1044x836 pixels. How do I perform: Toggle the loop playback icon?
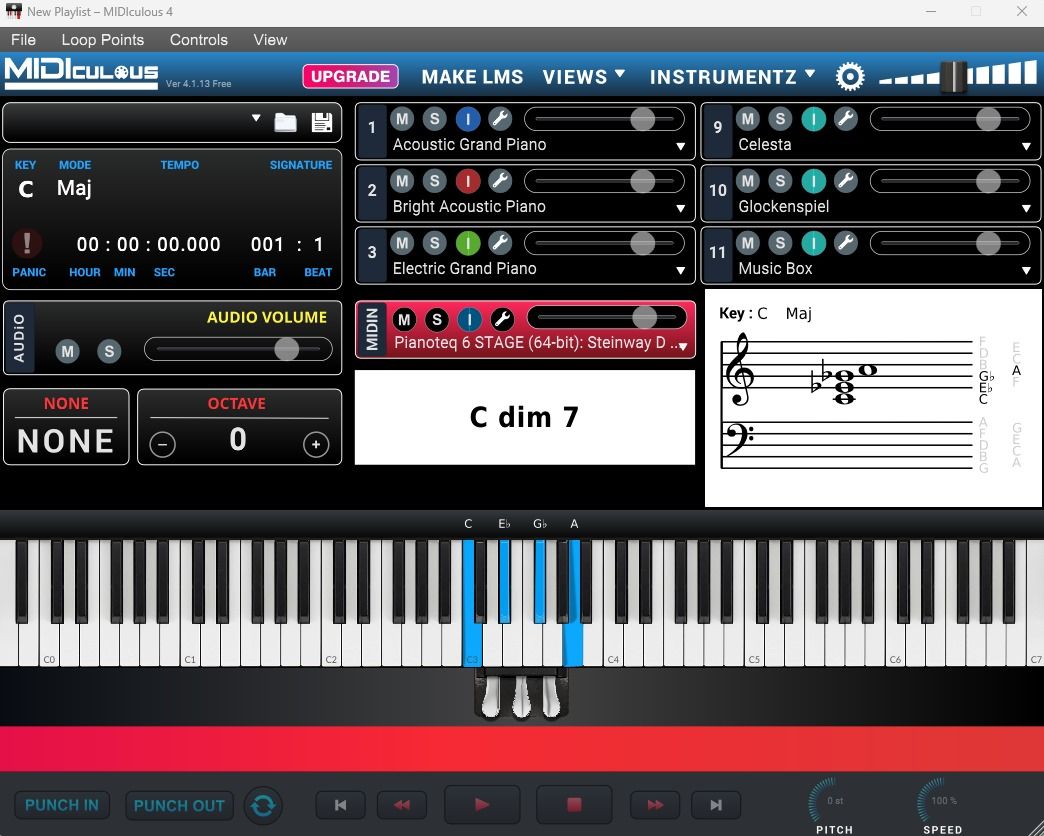[263, 805]
